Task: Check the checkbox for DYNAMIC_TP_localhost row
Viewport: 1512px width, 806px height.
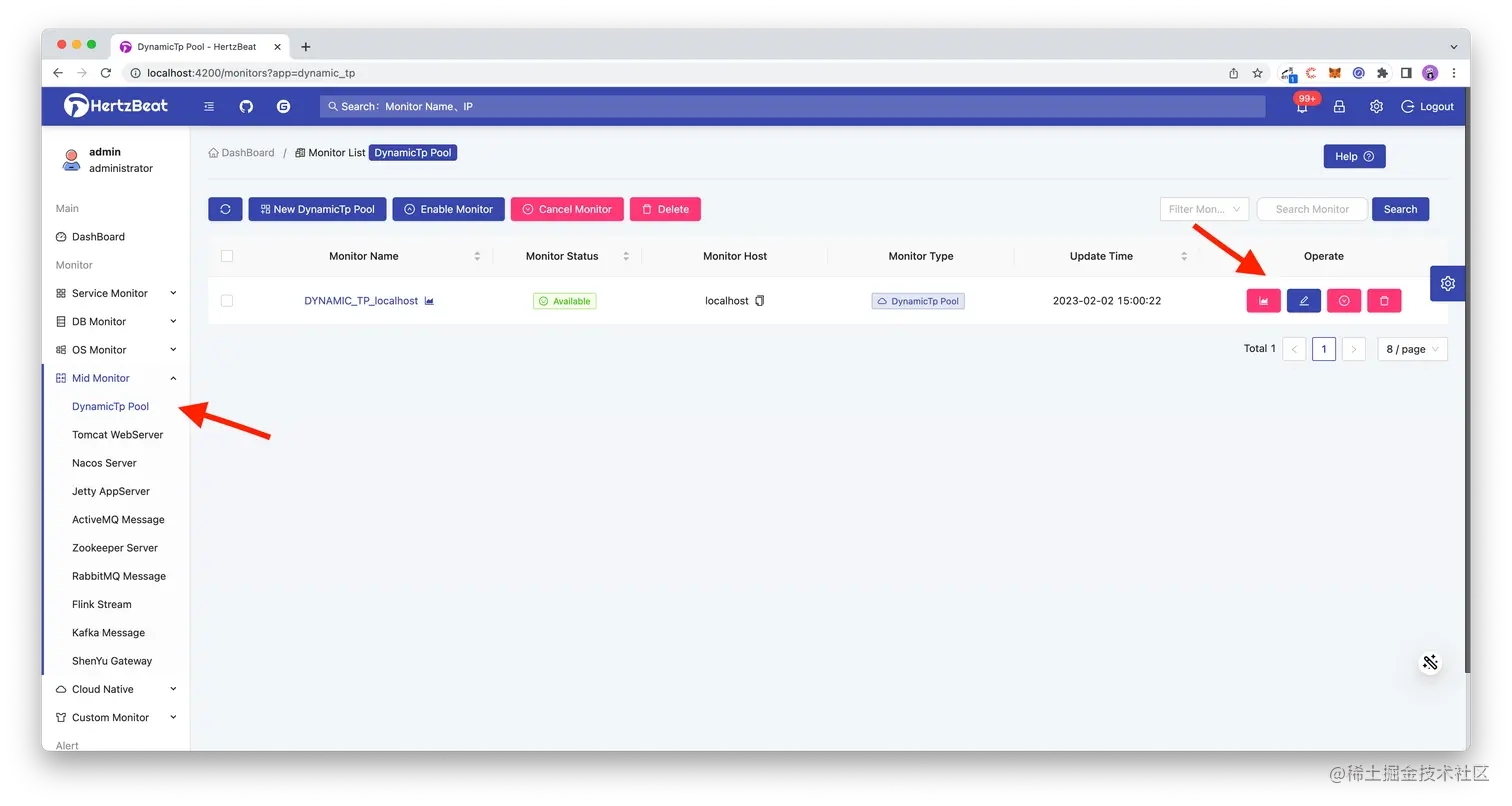Action: [x=227, y=300]
